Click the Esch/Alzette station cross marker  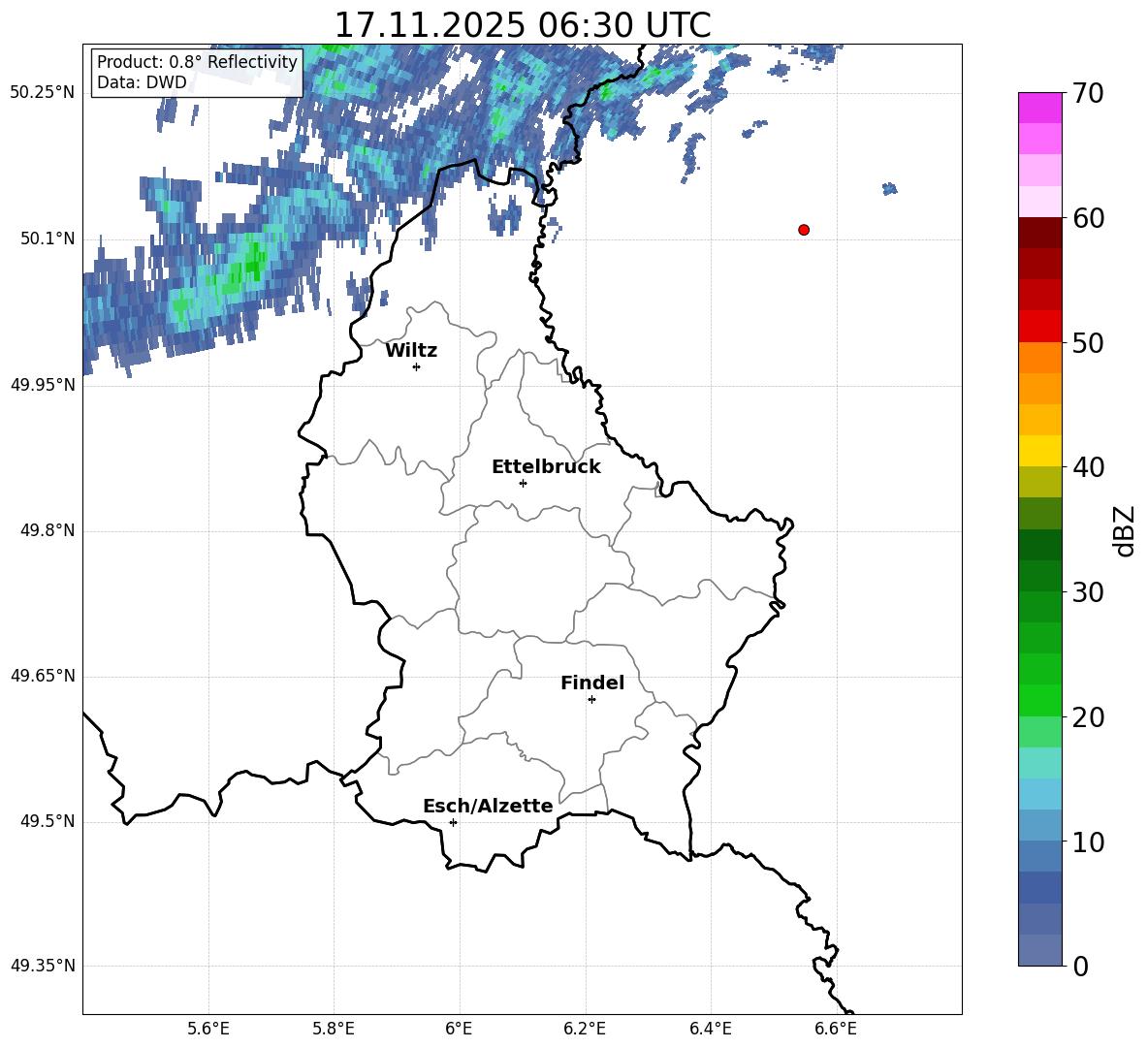[x=453, y=822]
